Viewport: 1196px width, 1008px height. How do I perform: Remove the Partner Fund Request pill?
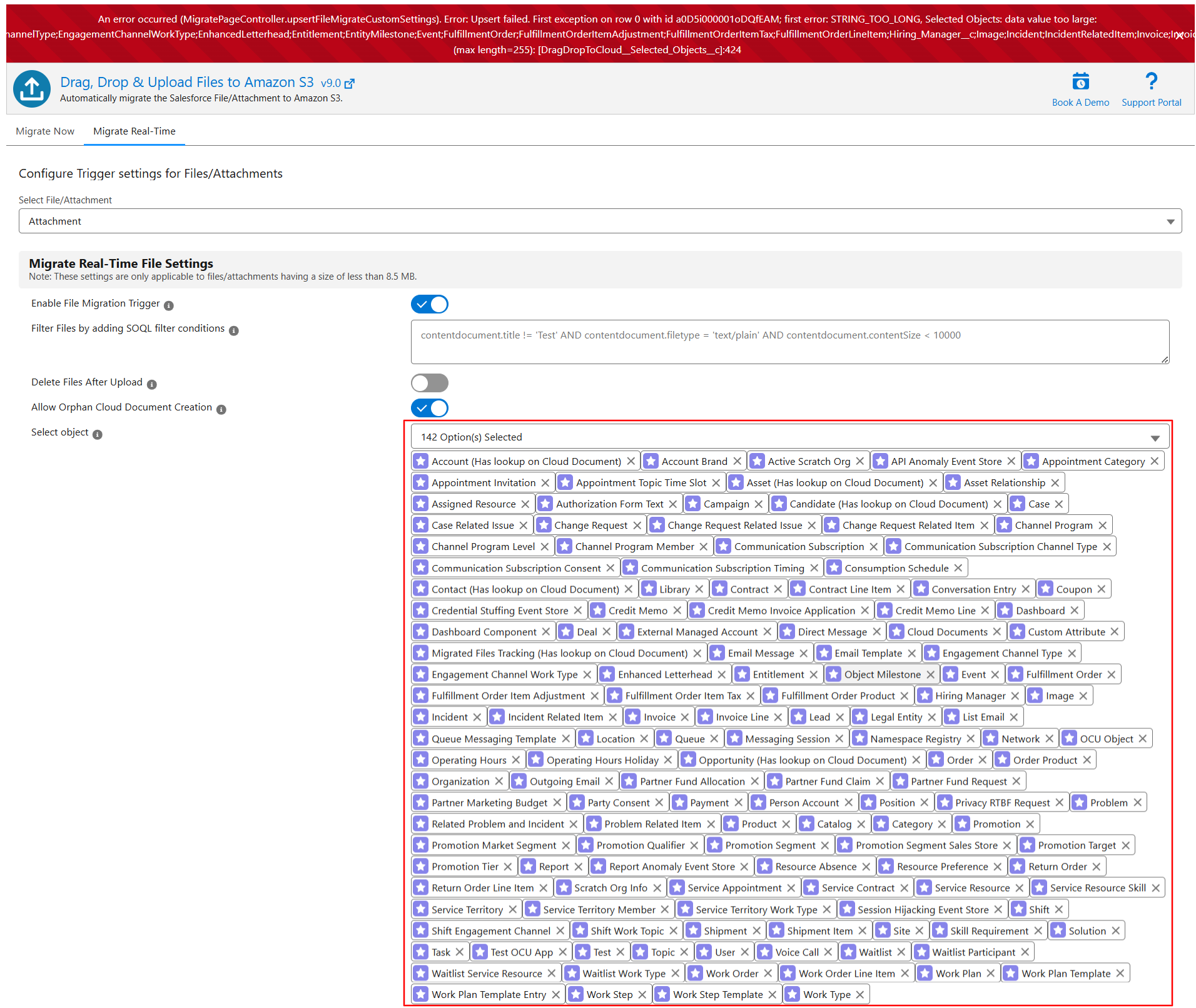click(x=1016, y=781)
